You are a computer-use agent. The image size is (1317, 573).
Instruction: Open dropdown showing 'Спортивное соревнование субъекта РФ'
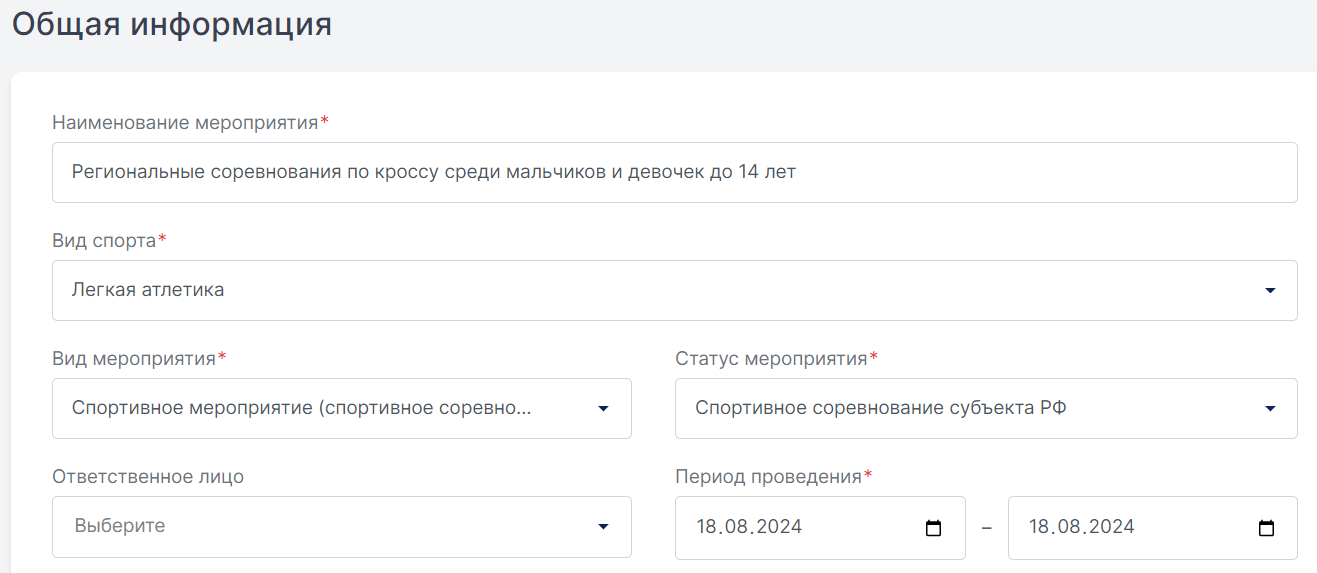click(x=986, y=408)
